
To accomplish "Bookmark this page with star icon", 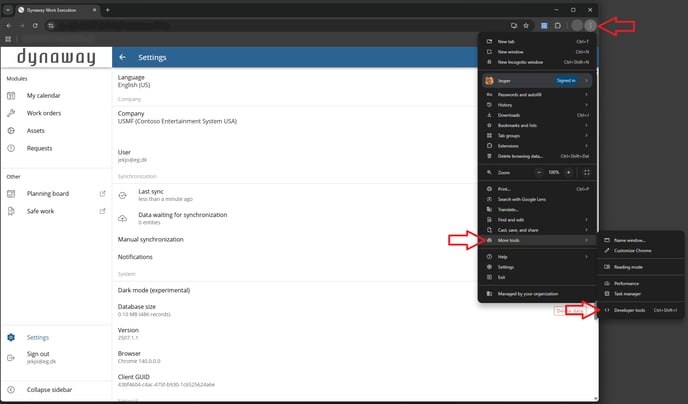I will pyautogui.click(x=526, y=24).
